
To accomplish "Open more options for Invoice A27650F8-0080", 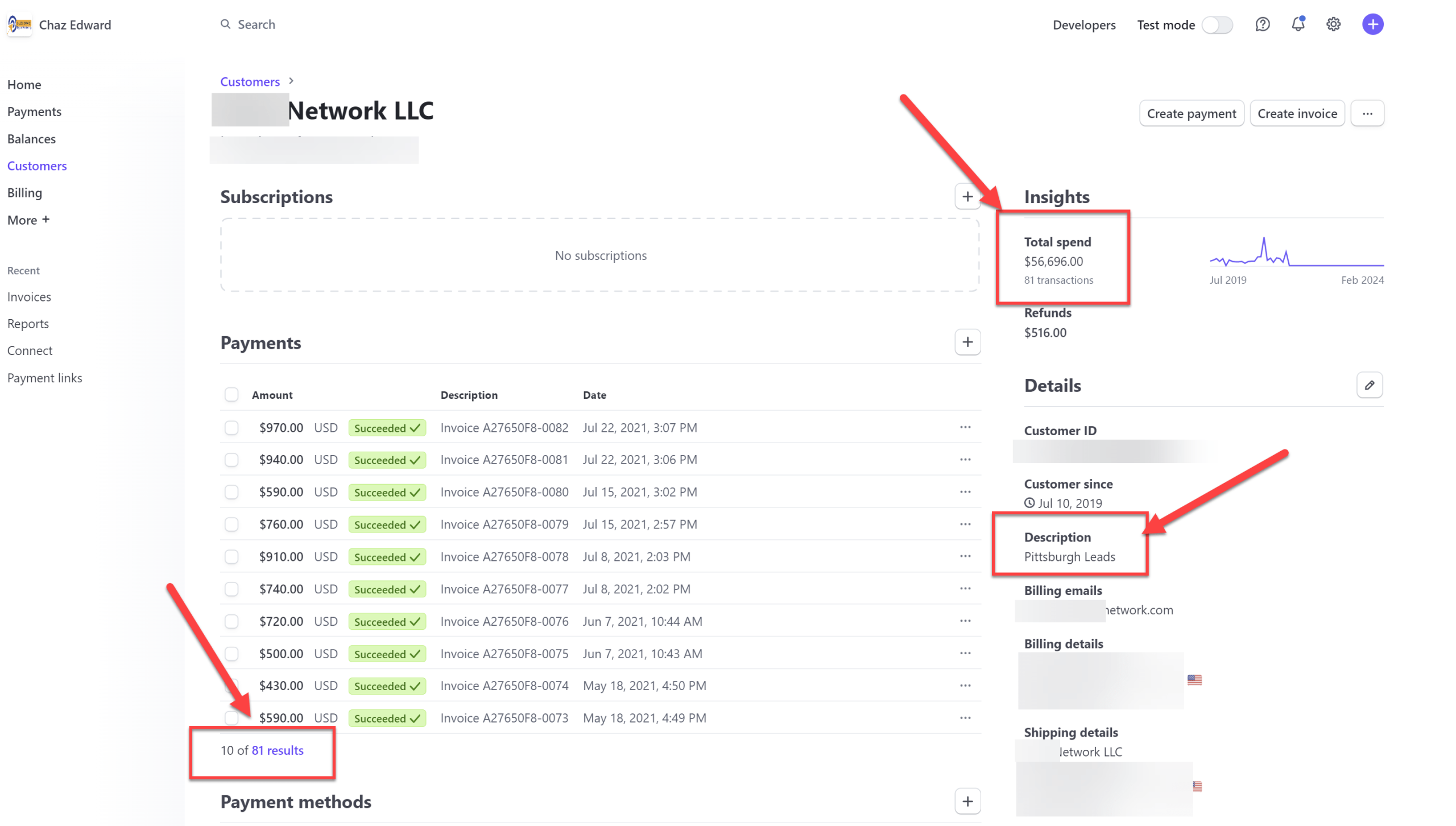I will [x=965, y=492].
